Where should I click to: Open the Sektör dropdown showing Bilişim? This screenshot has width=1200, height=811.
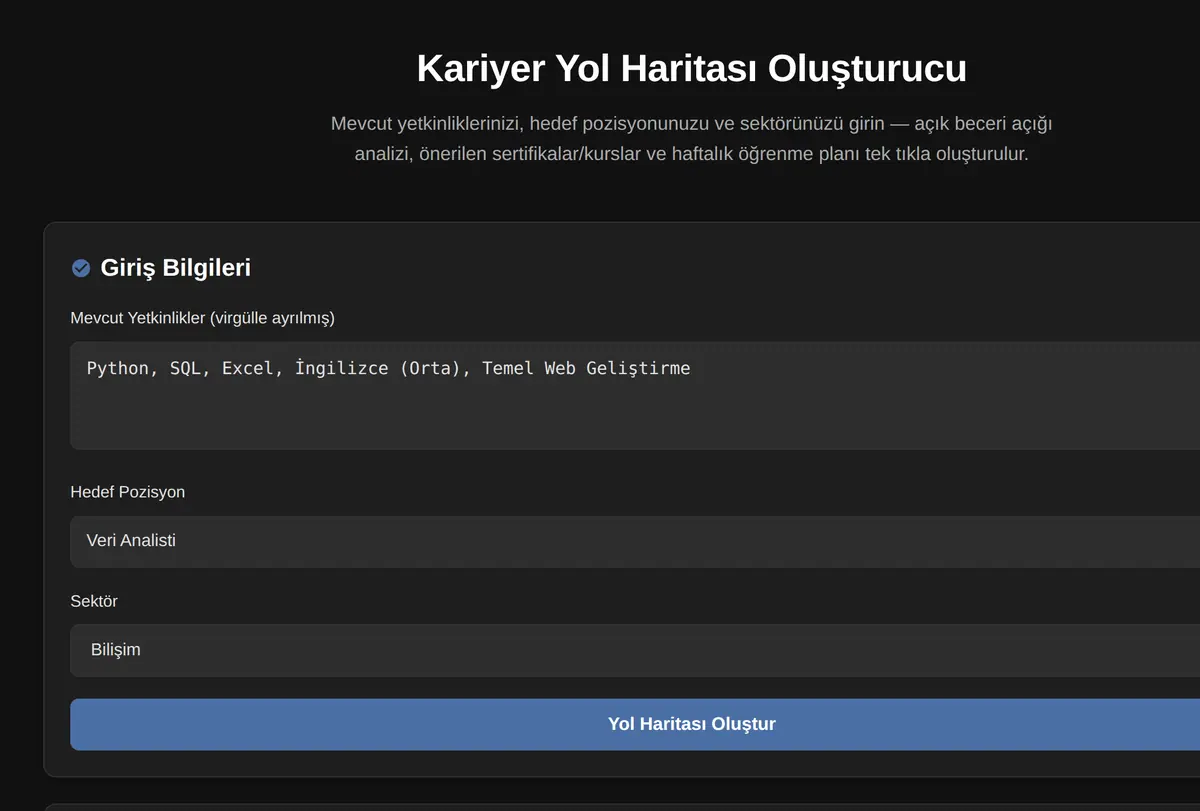point(635,650)
